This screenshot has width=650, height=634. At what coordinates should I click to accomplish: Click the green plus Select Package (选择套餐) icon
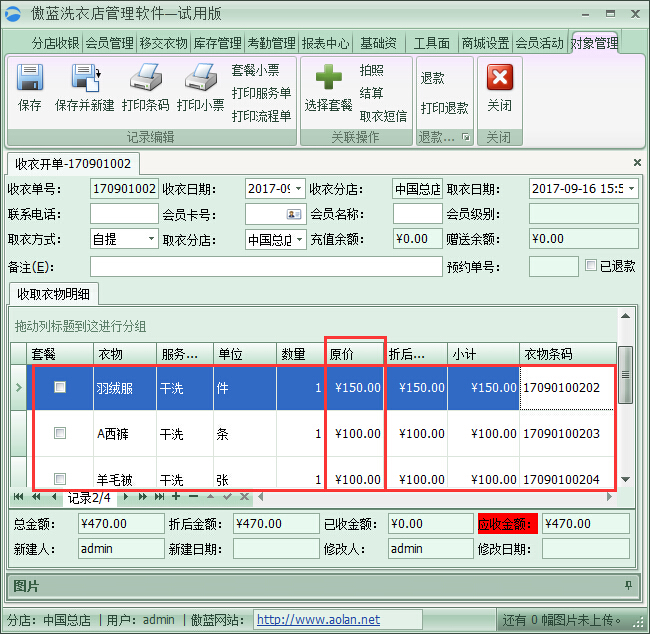(329, 77)
